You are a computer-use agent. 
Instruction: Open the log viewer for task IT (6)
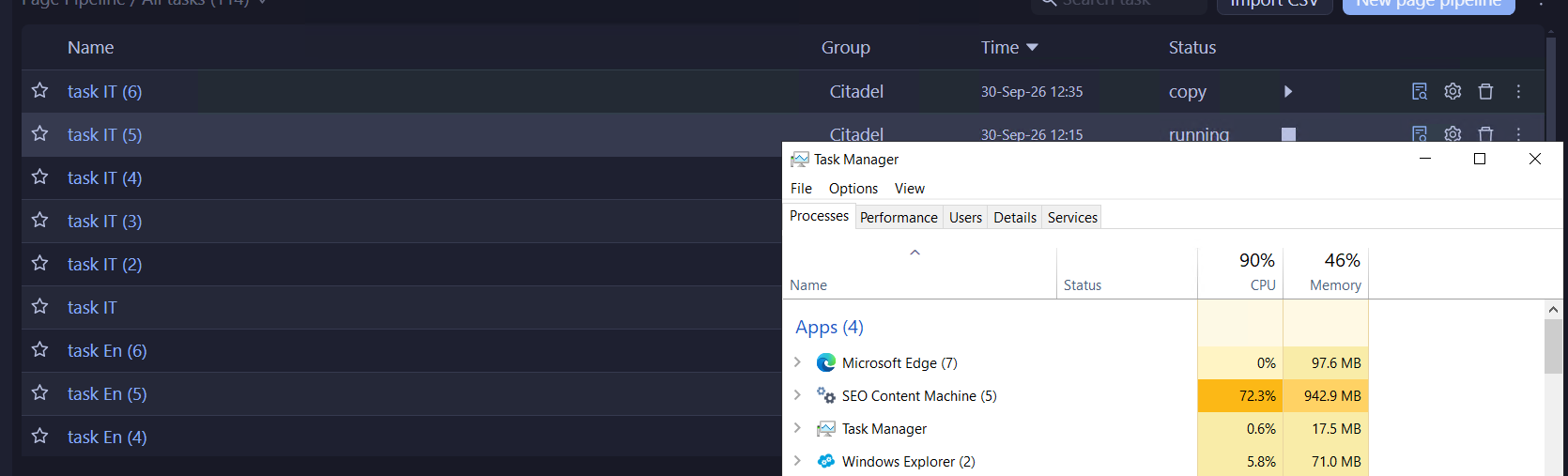point(1420,91)
